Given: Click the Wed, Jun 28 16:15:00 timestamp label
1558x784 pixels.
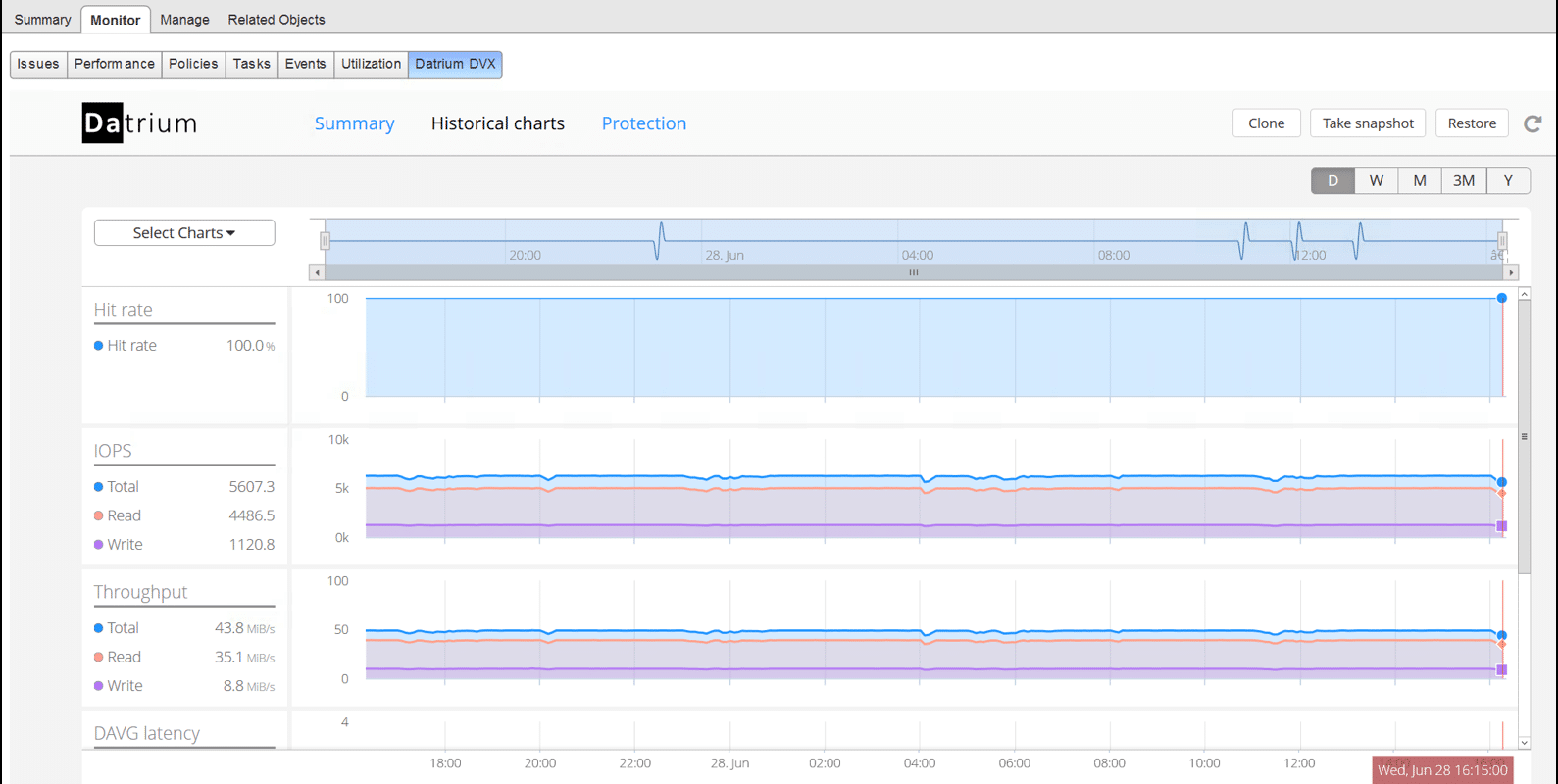Looking at the screenshot, I should (1442, 770).
